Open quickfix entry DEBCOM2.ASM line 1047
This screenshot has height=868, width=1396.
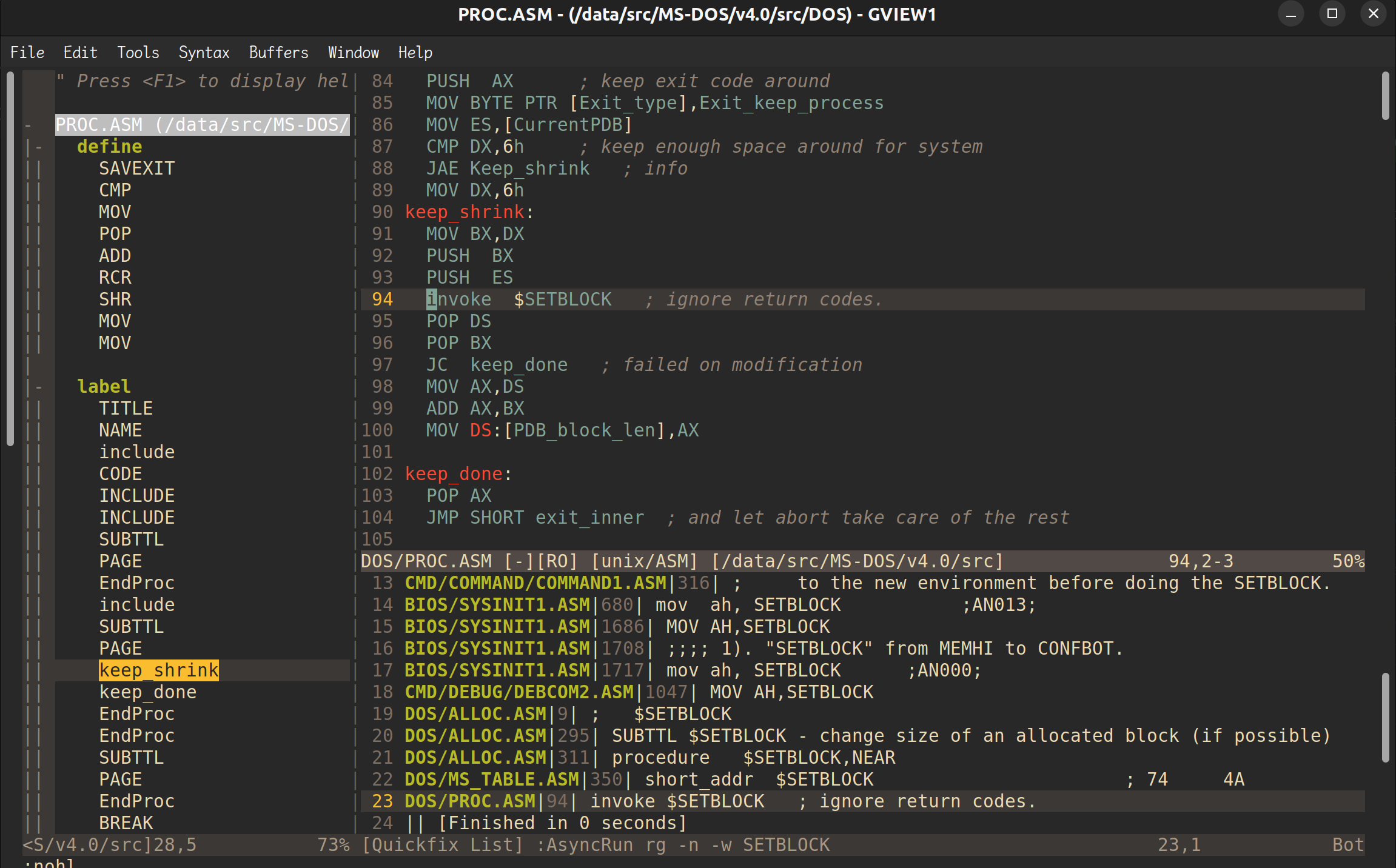pos(862,692)
